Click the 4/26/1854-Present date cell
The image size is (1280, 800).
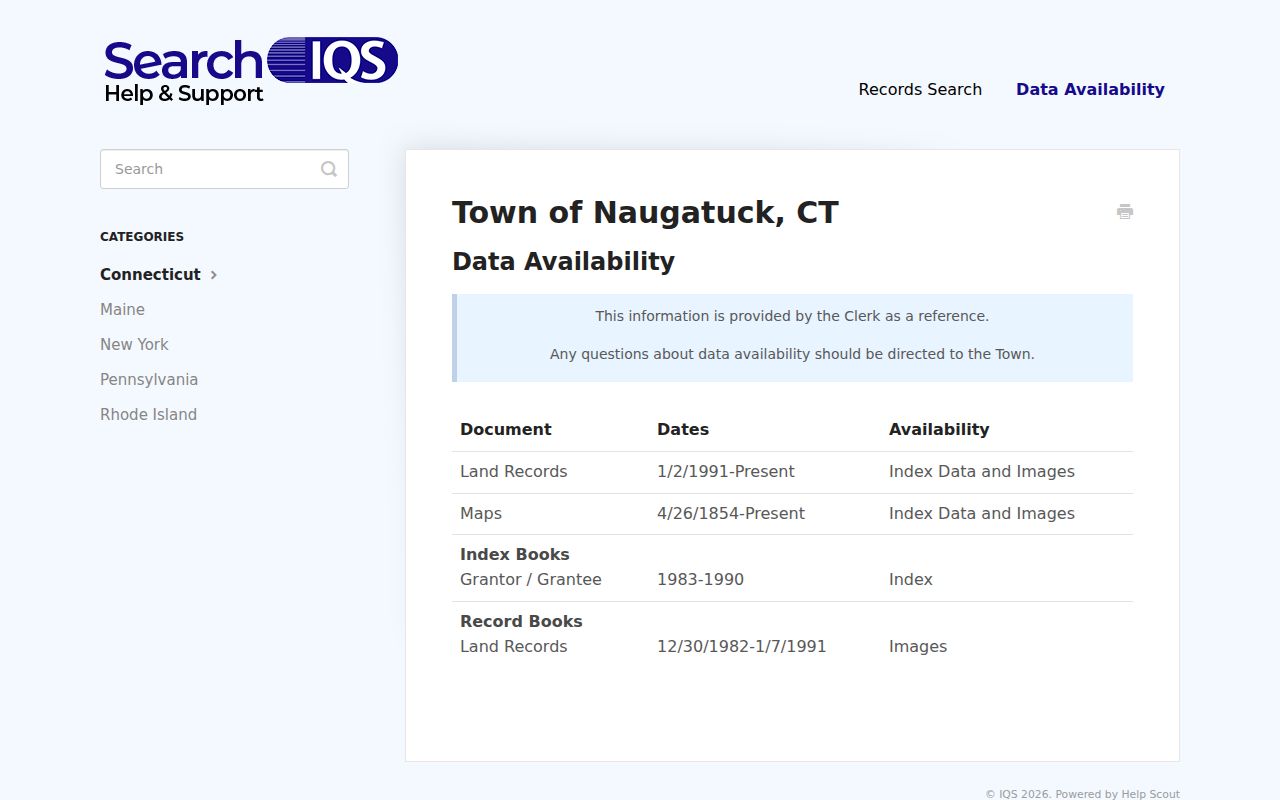731,513
